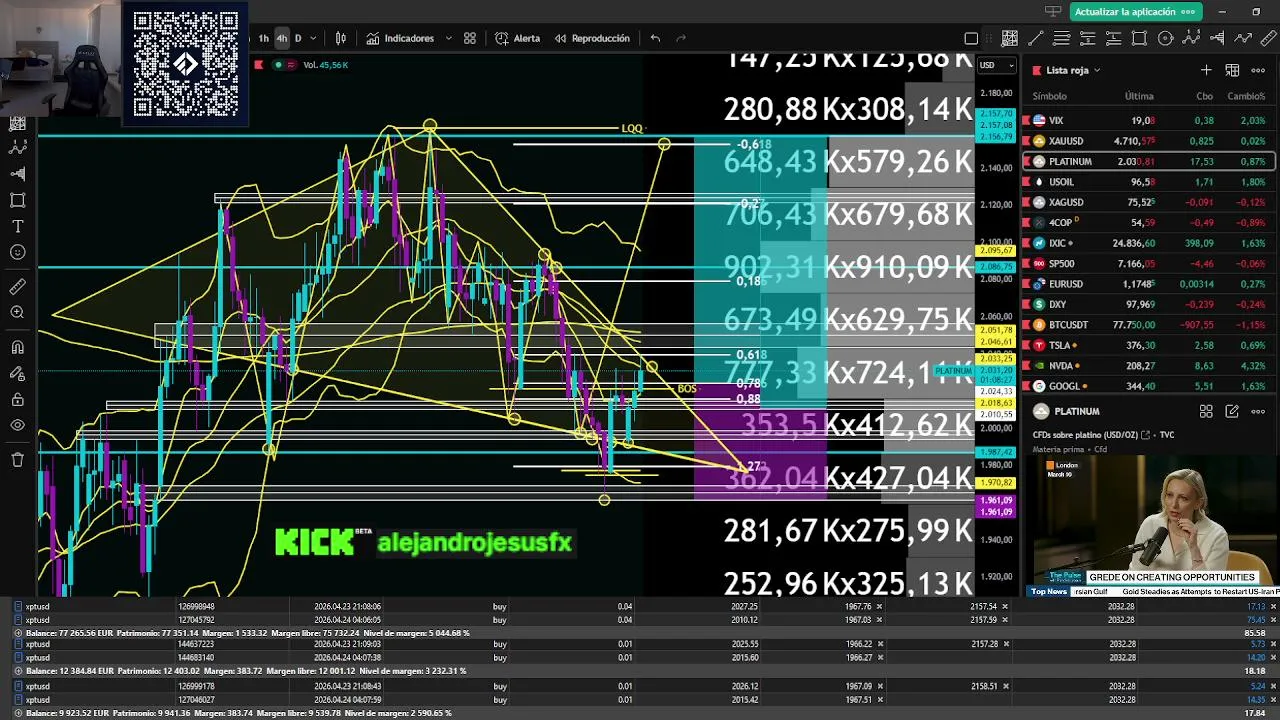
Task: Click PLATINUM price label on price axis
Action: [953, 371]
